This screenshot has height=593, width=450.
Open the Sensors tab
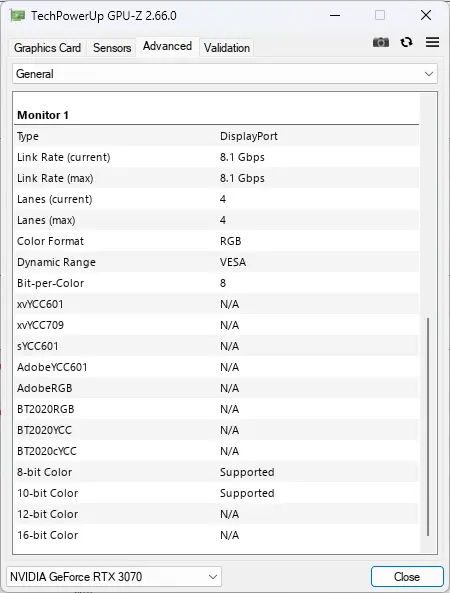click(x=112, y=48)
